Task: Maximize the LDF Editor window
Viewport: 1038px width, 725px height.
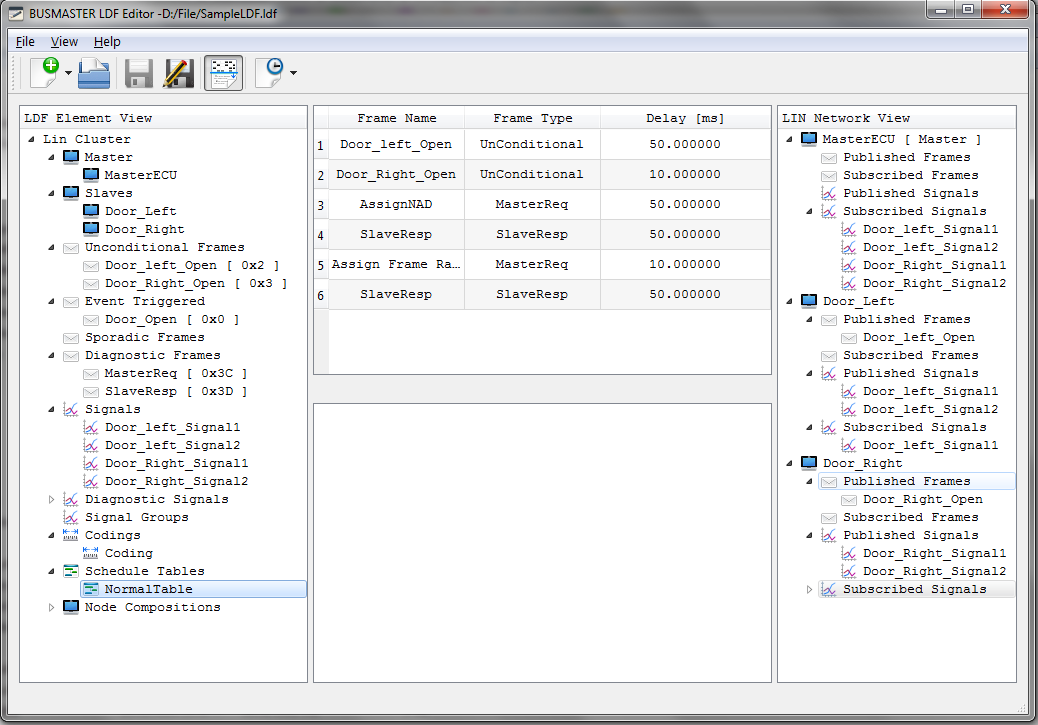Action: pyautogui.click(x=968, y=10)
